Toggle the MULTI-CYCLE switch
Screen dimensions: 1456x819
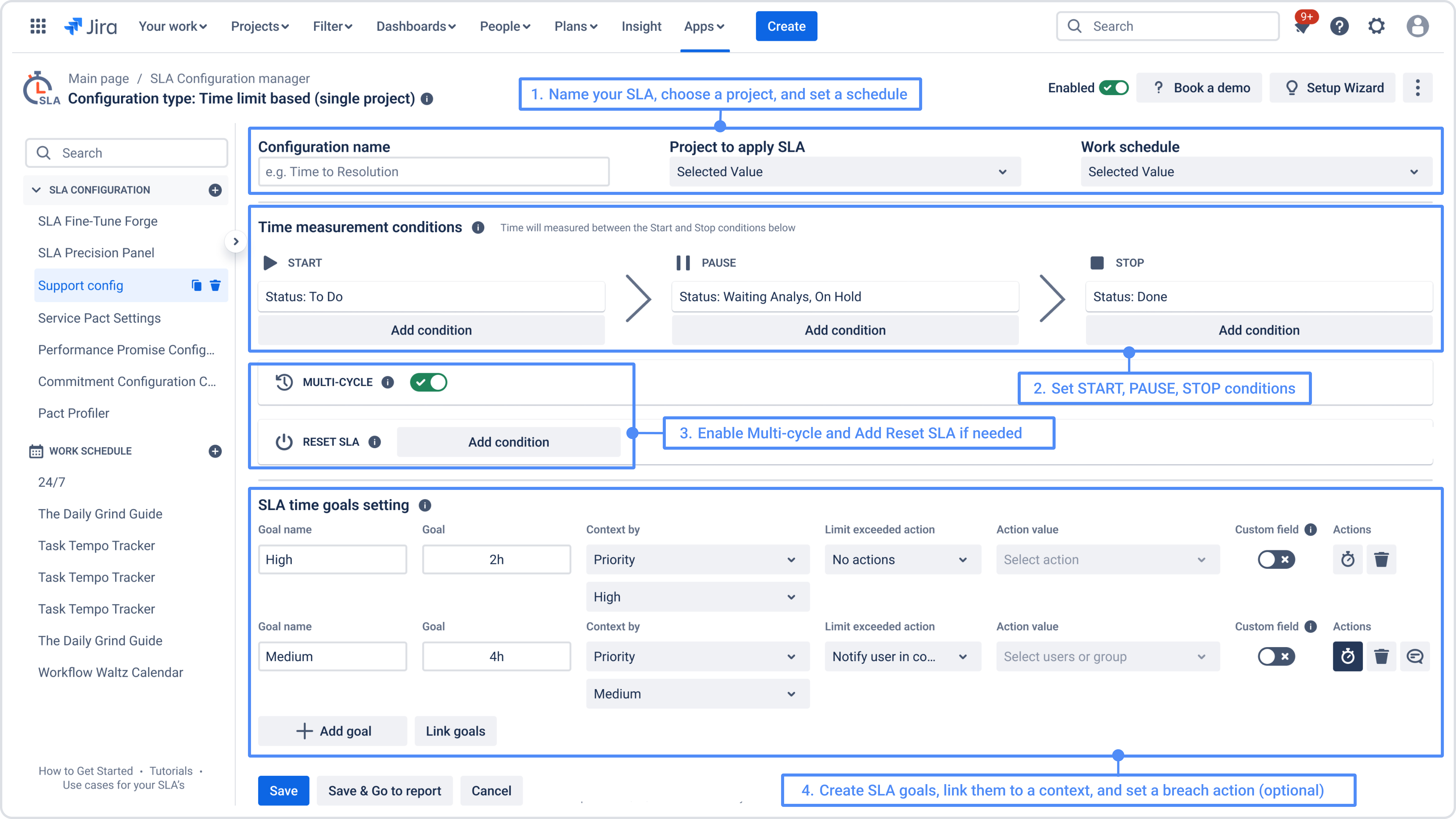[x=428, y=383]
